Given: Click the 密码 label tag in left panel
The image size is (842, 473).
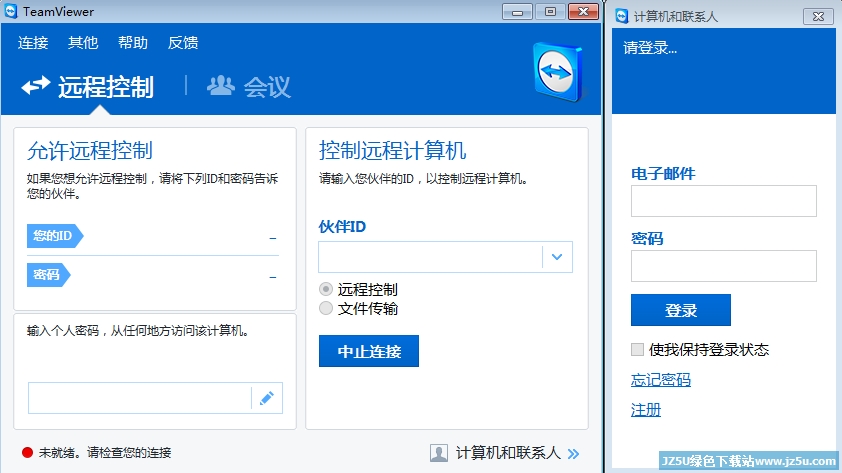Looking at the screenshot, I should [x=48, y=275].
